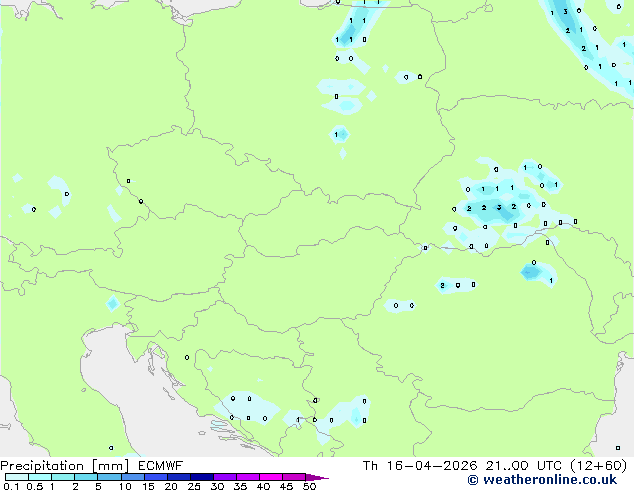
Task: Click the purple arrow at the legend's end
Action: (317, 477)
